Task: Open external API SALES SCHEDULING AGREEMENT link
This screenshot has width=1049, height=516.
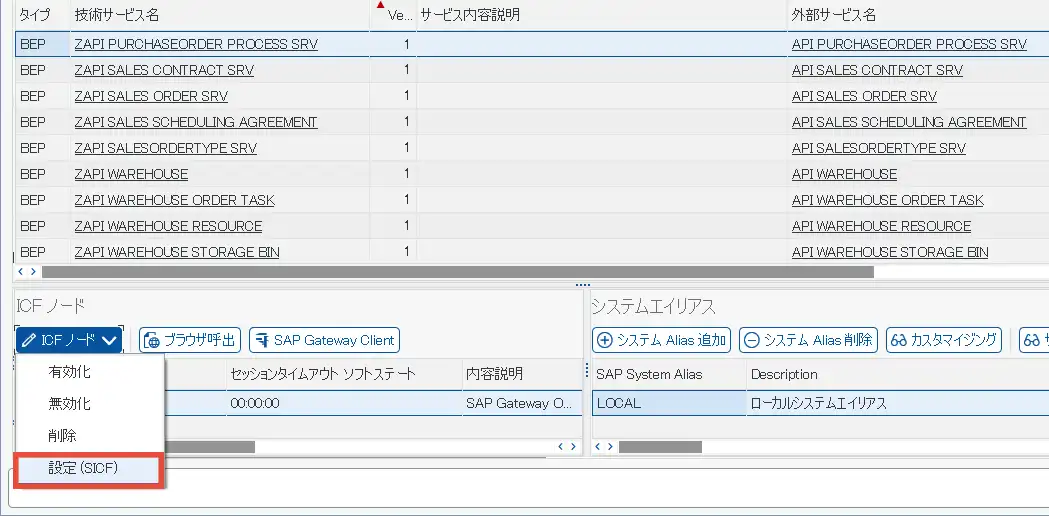Action: click(x=909, y=122)
